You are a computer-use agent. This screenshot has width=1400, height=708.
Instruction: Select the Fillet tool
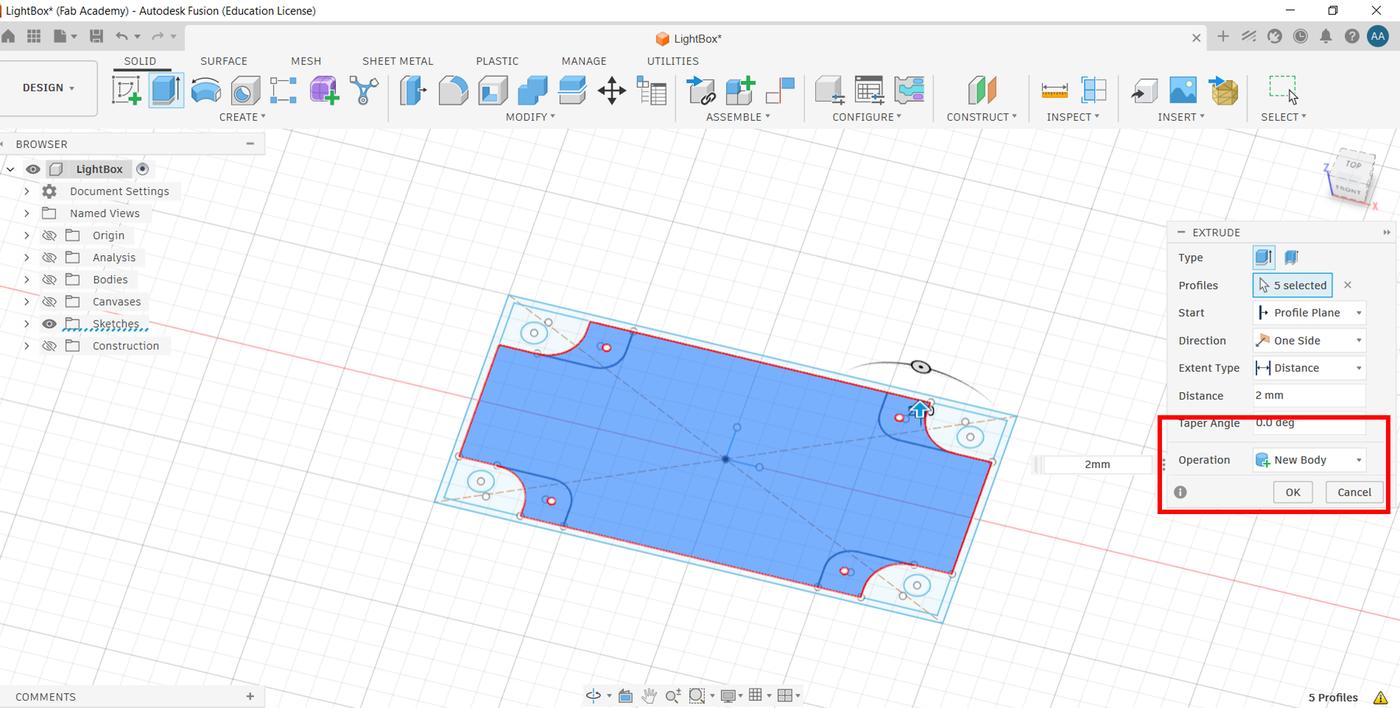click(x=453, y=91)
